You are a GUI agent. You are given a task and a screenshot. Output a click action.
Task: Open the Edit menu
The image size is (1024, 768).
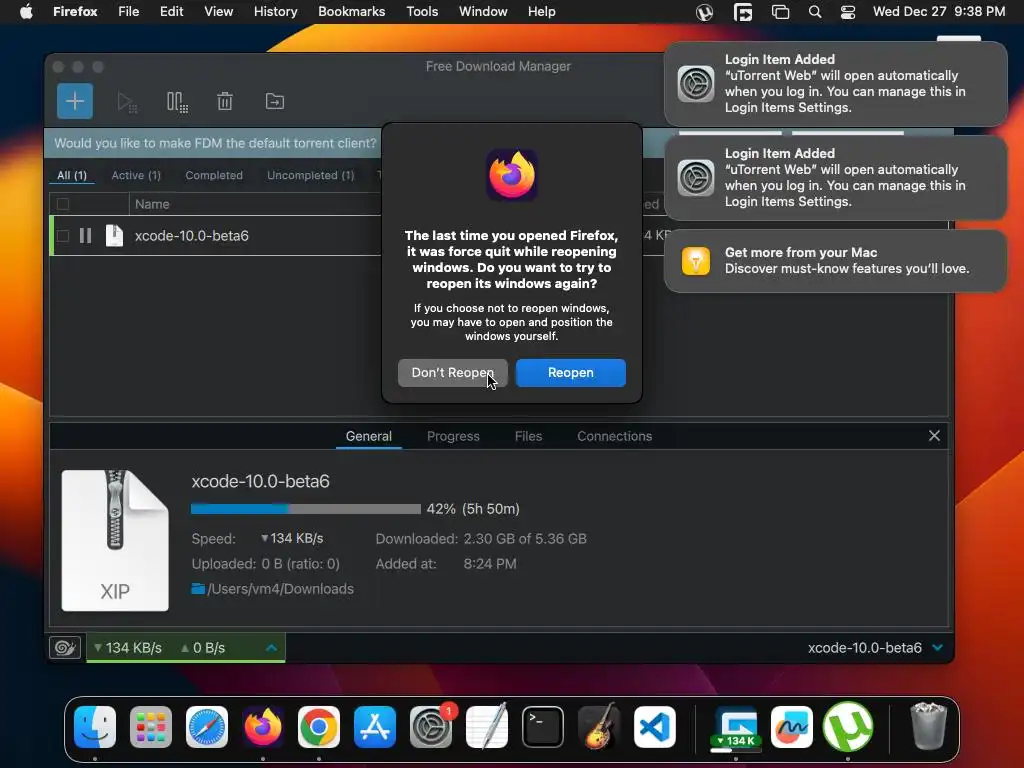(172, 12)
